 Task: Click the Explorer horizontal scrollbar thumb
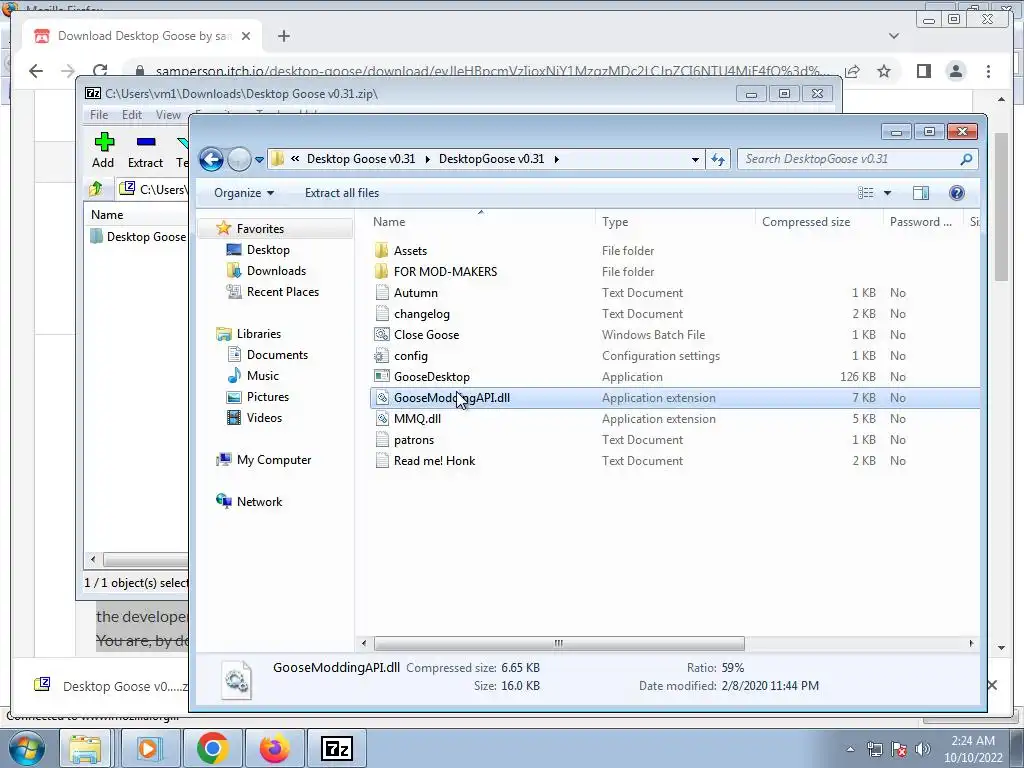(558, 643)
